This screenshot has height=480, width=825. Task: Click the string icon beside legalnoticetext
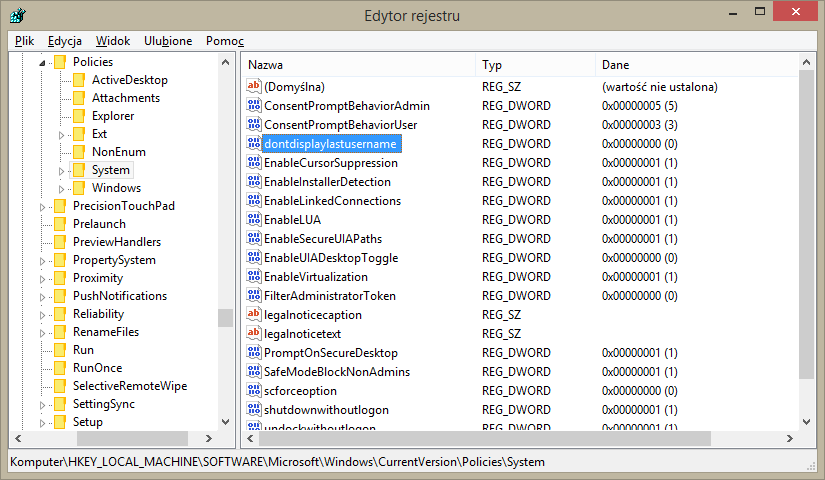point(254,333)
